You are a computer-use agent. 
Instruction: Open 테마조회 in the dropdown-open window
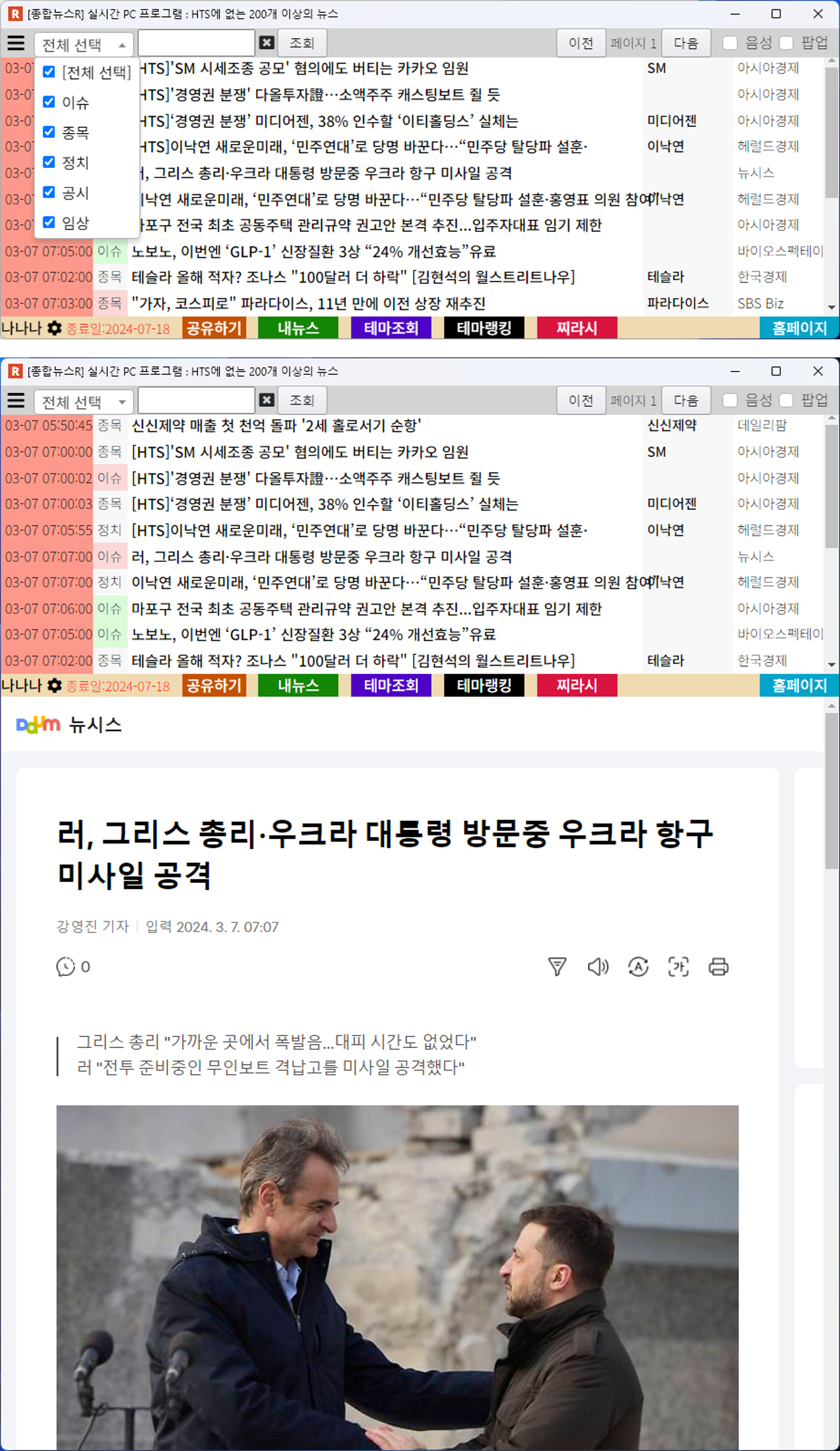click(x=391, y=328)
